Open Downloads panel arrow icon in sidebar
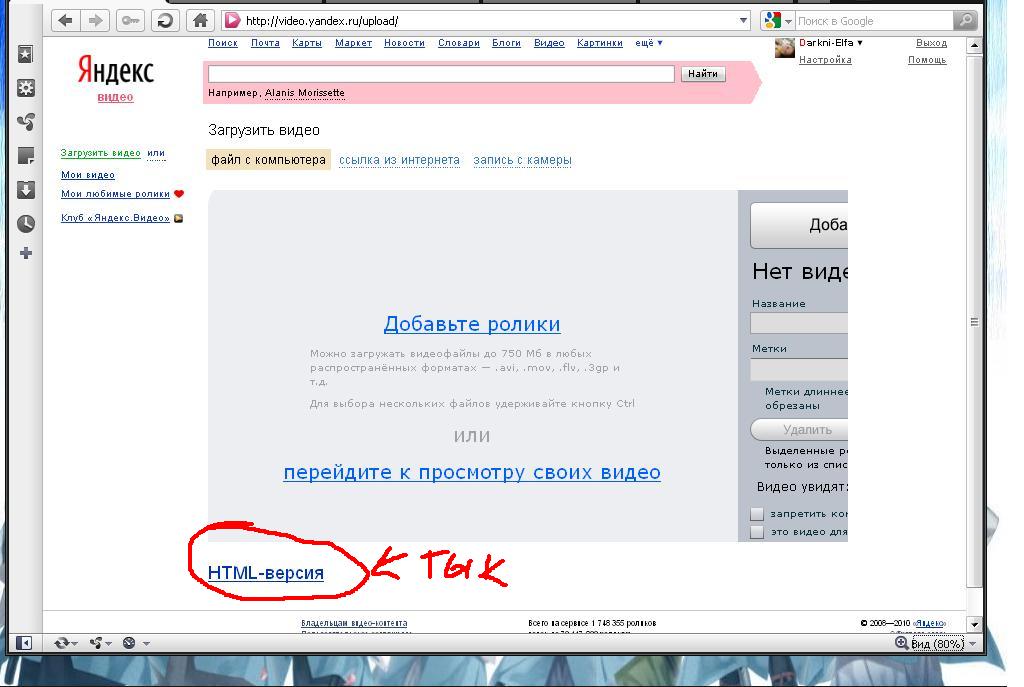The image size is (1024, 687). (25, 190)
